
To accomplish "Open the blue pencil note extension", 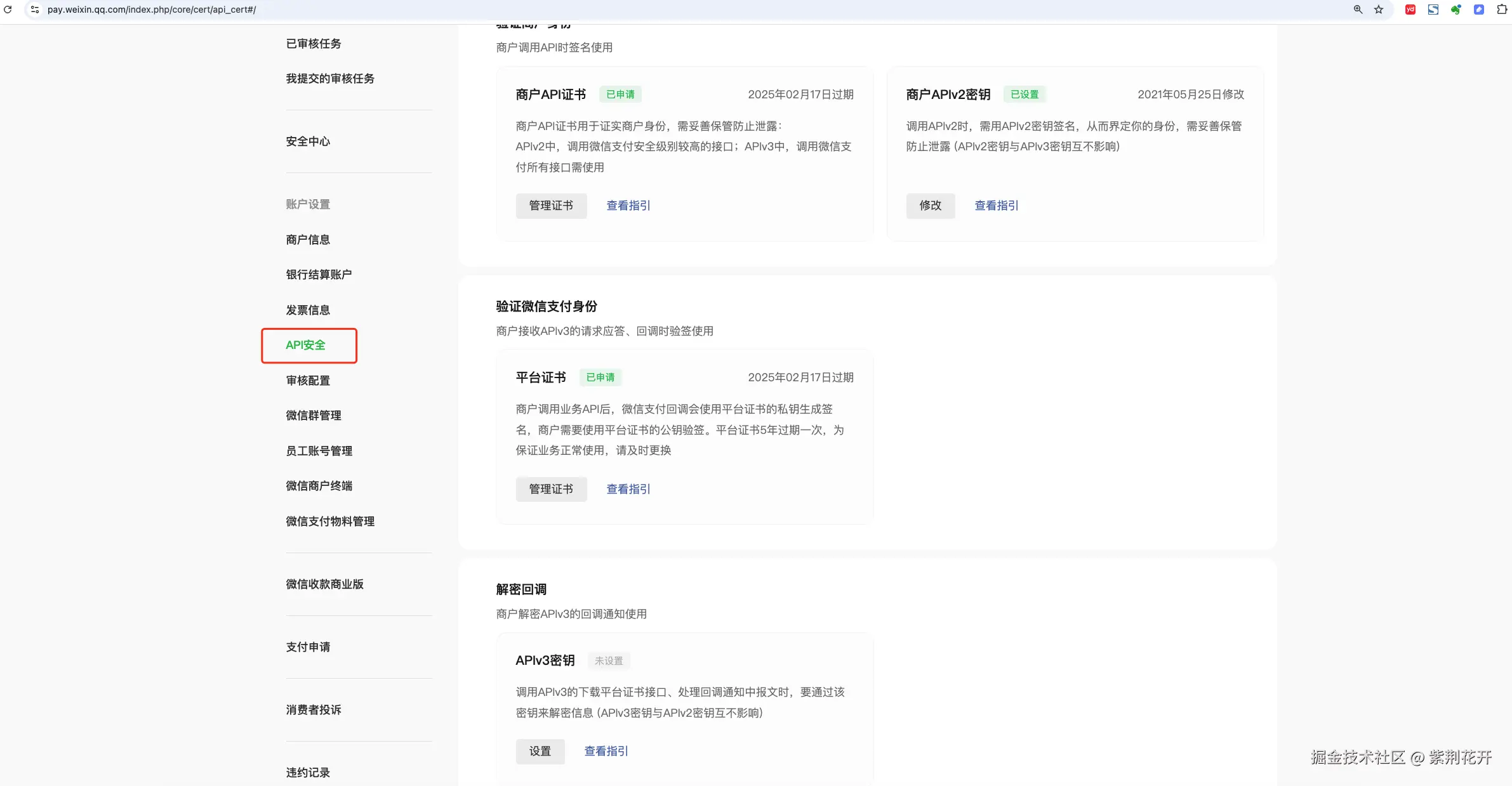I will point(1479,10).
